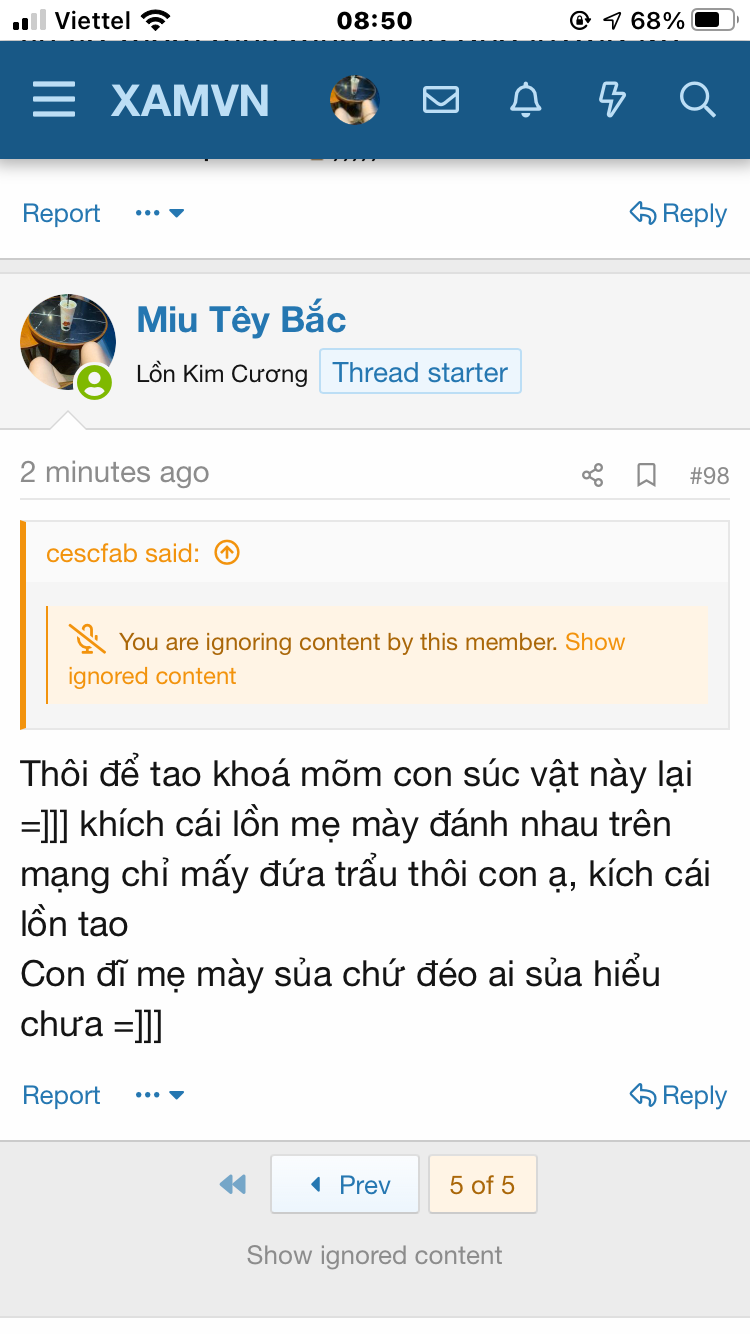Click Show ignored content in the quote
Viewport: 750px width, 1334px height.
click(x=594, y=642)
